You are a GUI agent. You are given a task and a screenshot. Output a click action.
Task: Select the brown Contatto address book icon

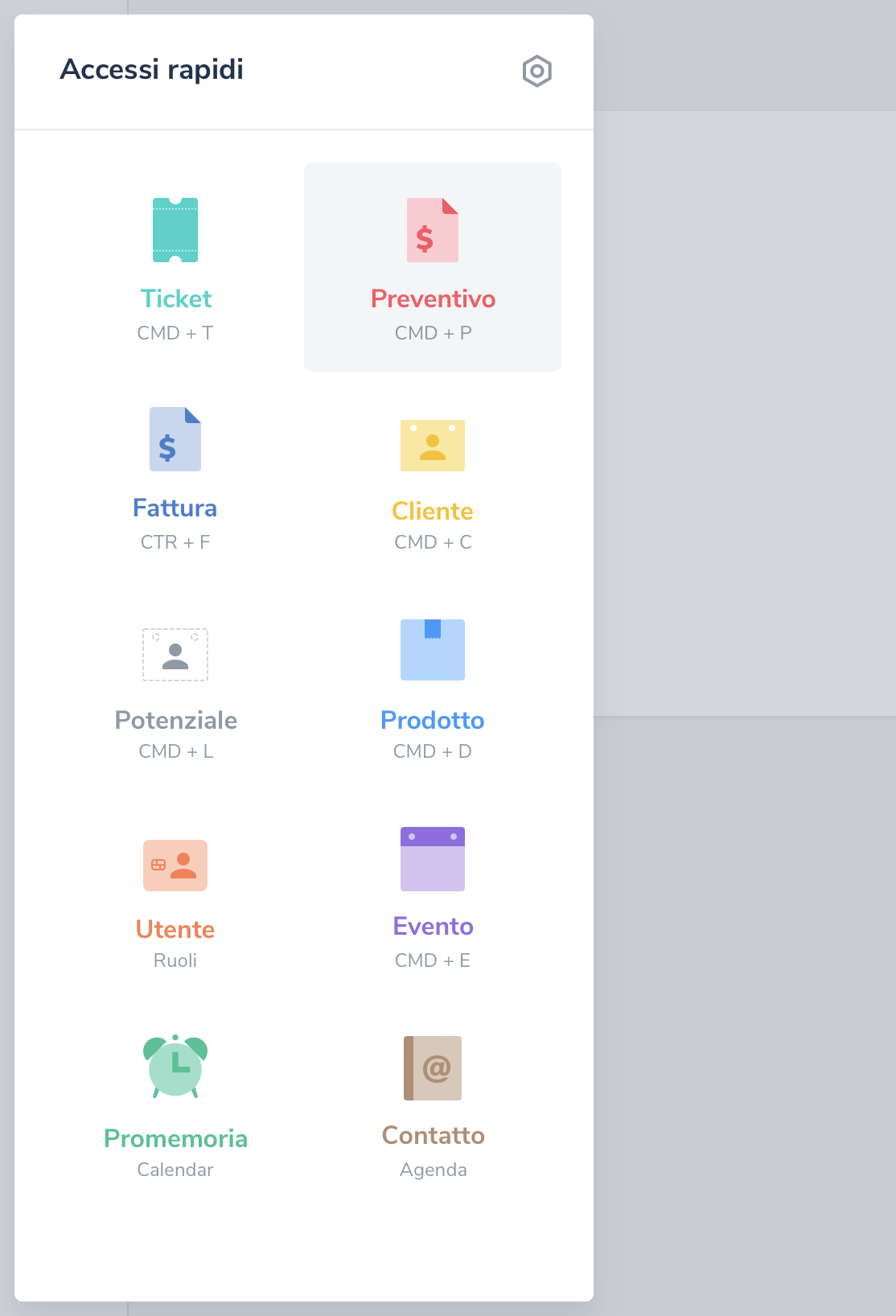click(433, 1068)
